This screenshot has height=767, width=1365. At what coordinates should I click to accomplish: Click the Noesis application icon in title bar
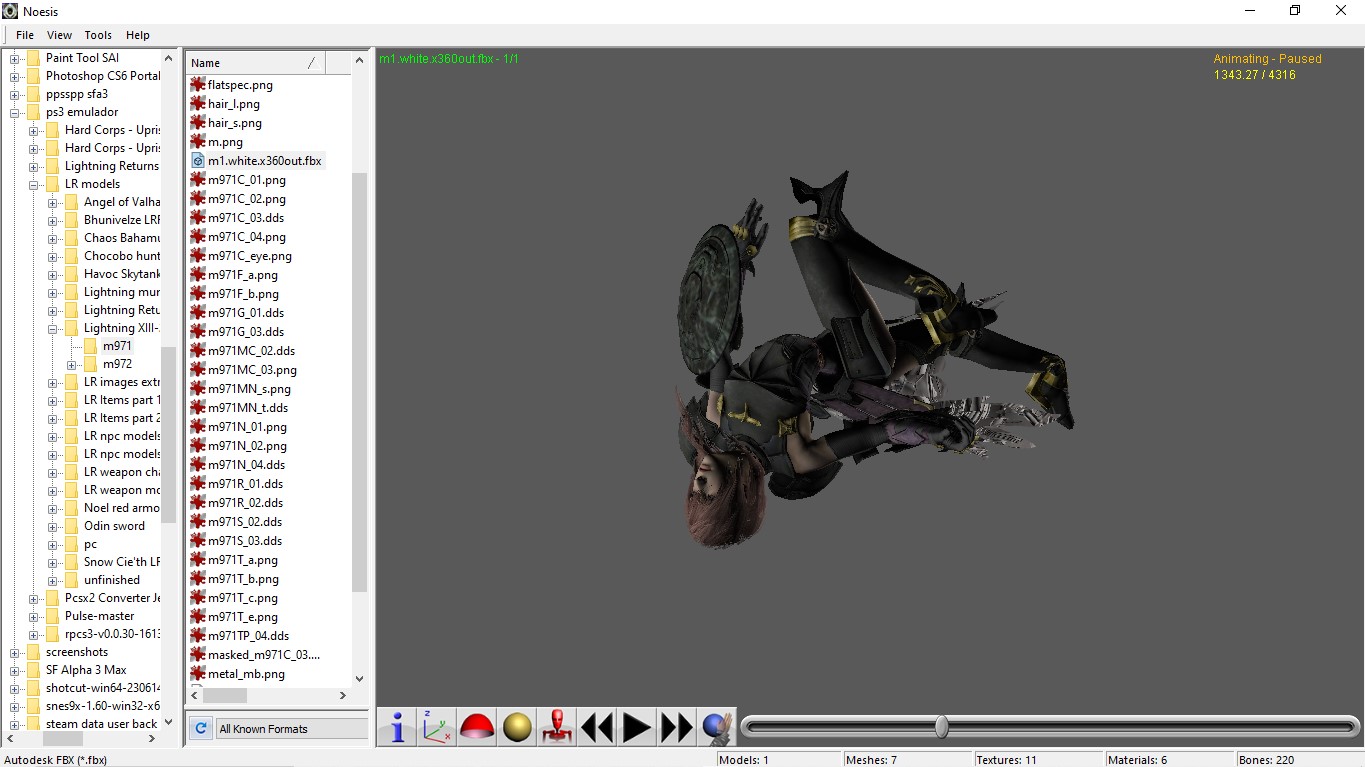(9, 11)
